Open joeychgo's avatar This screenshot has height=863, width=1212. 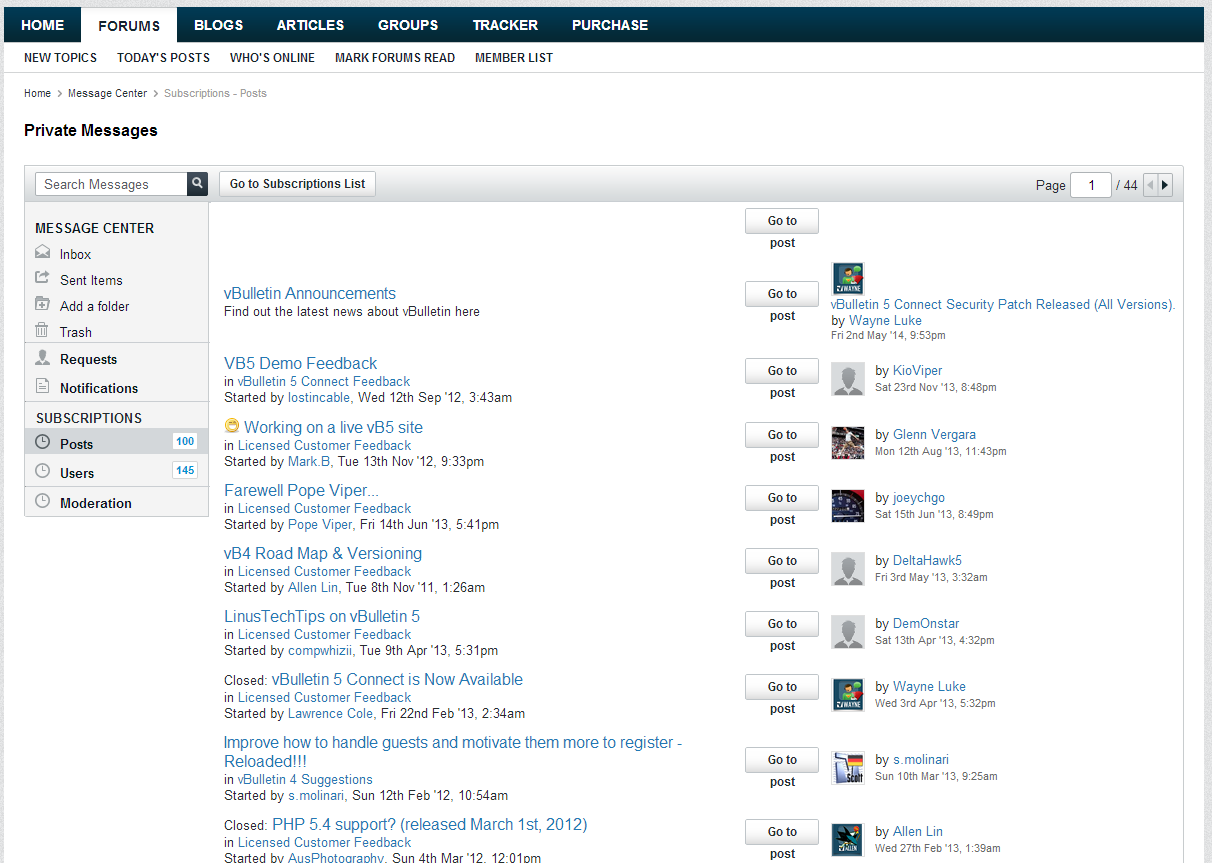pos(848,506)
